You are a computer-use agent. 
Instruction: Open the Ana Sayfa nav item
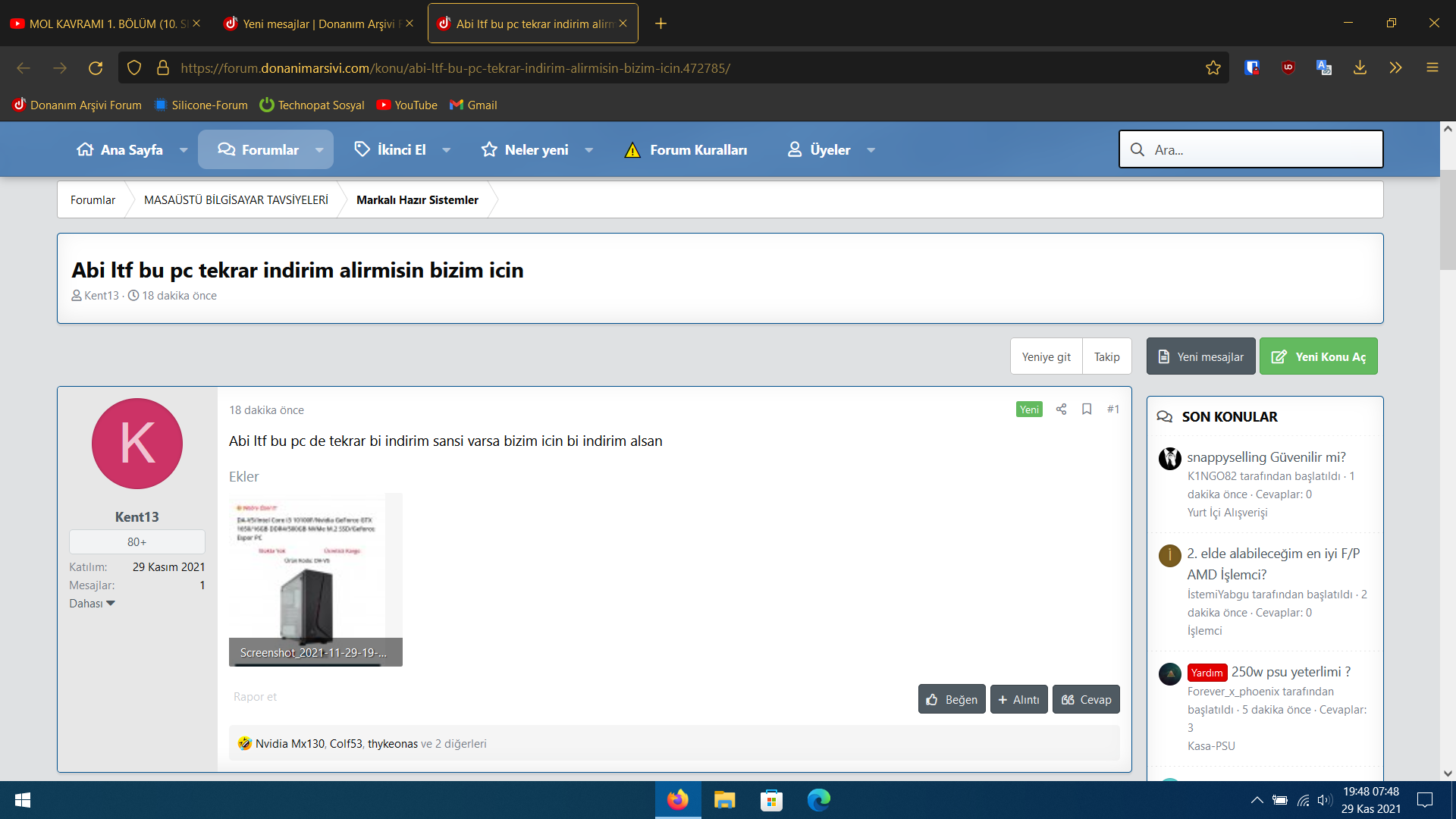click(120, 150)
